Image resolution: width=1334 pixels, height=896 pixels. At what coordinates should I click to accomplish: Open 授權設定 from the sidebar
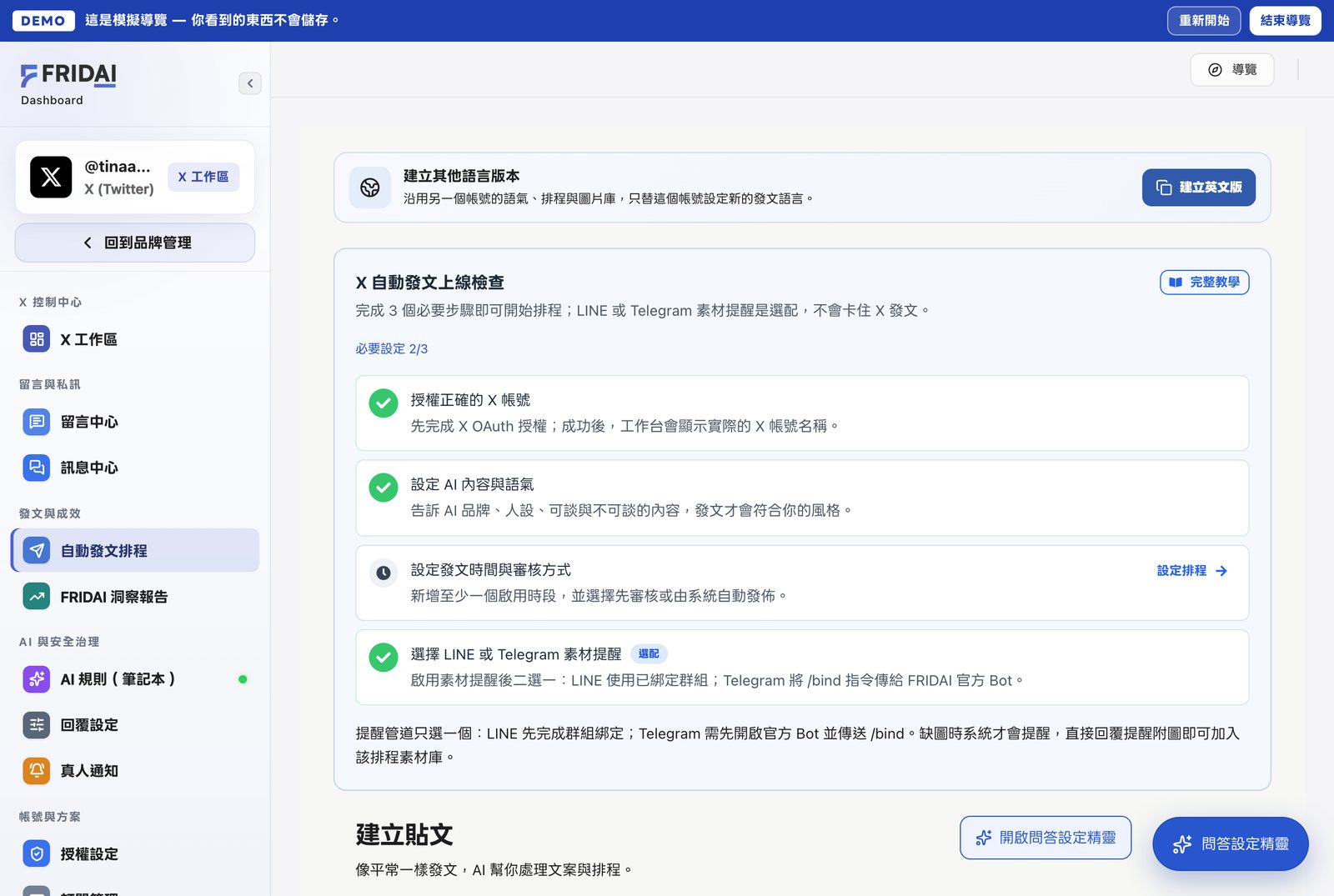[x=135, y=854]
